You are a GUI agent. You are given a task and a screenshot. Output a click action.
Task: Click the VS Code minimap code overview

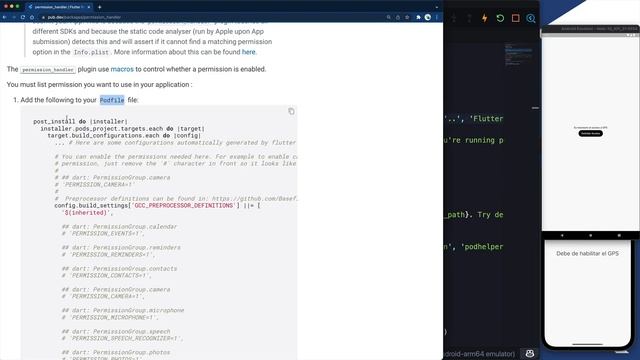click(518, 54)
